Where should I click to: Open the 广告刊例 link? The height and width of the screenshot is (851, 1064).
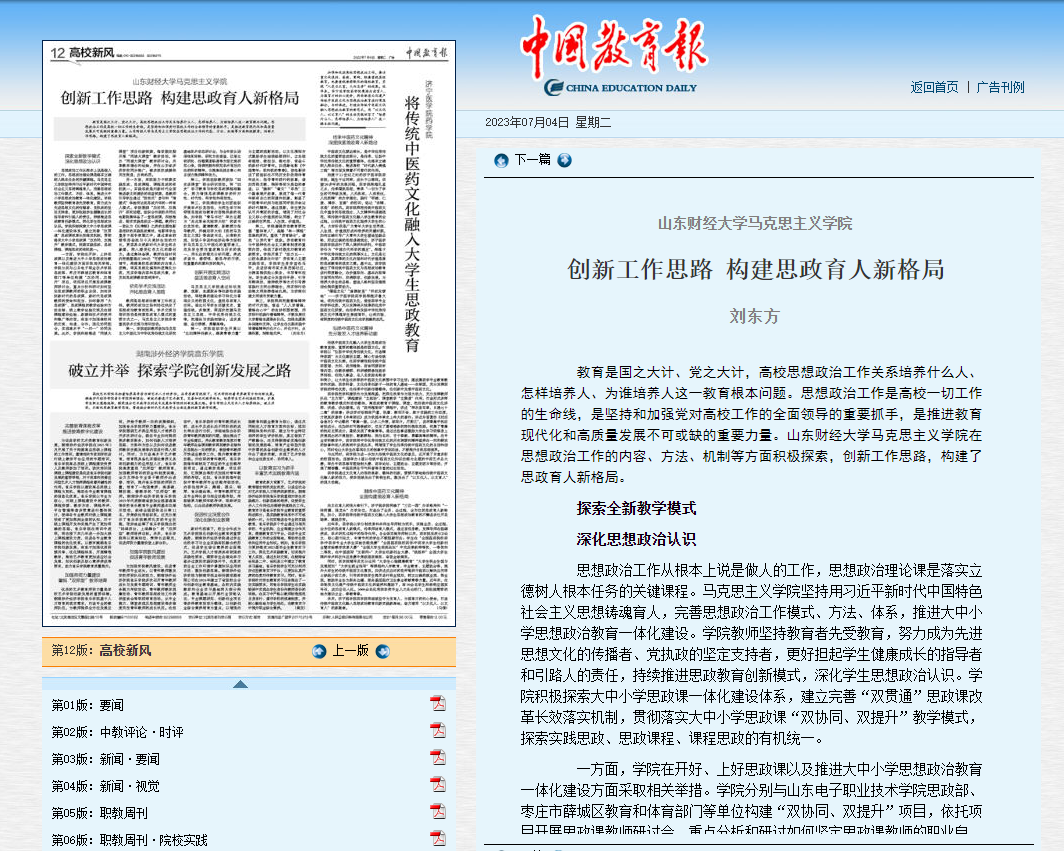click(x=1000, y=87)
